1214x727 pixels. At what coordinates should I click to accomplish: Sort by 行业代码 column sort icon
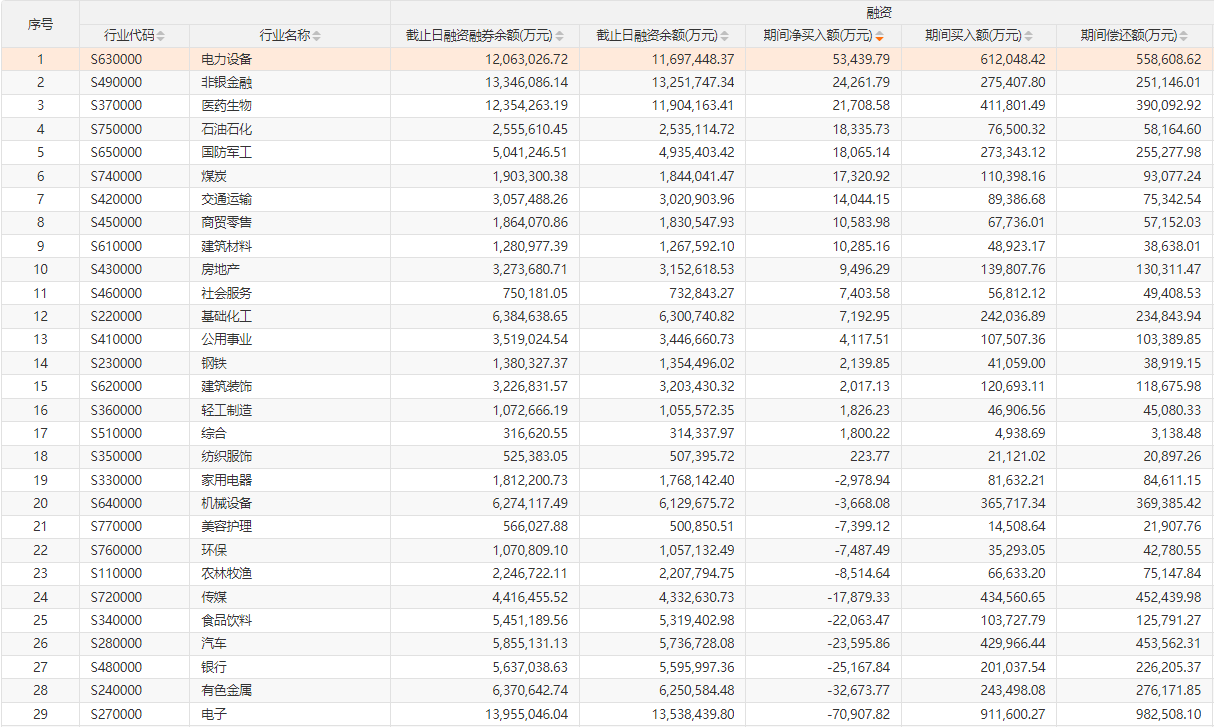[x=161, y=36]
